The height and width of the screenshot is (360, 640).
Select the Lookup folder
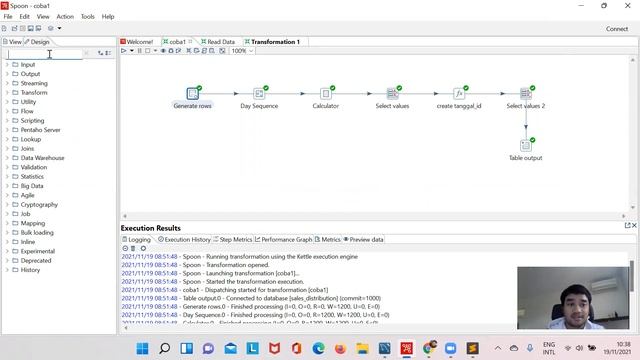coord(31,139)
